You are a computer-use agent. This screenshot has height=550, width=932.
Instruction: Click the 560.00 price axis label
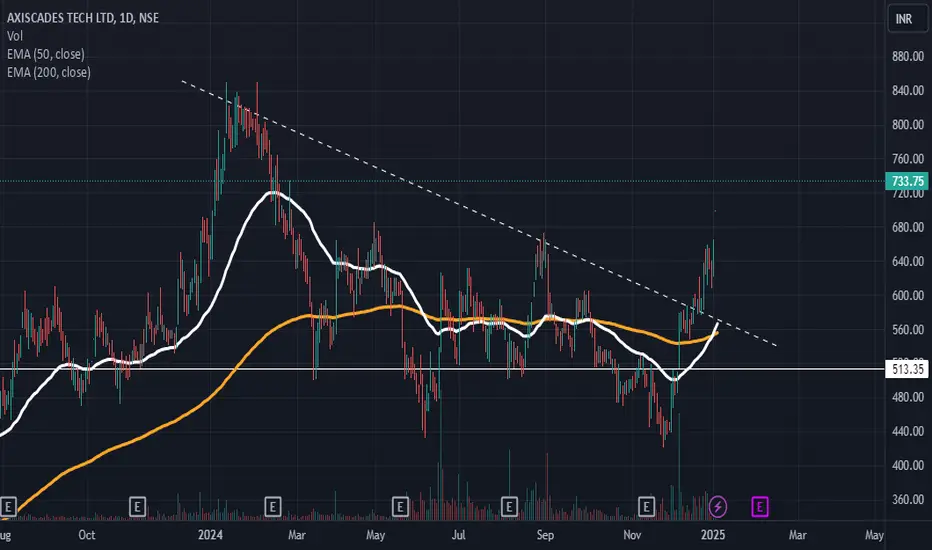pyautogui.click(x=908, y=329)
